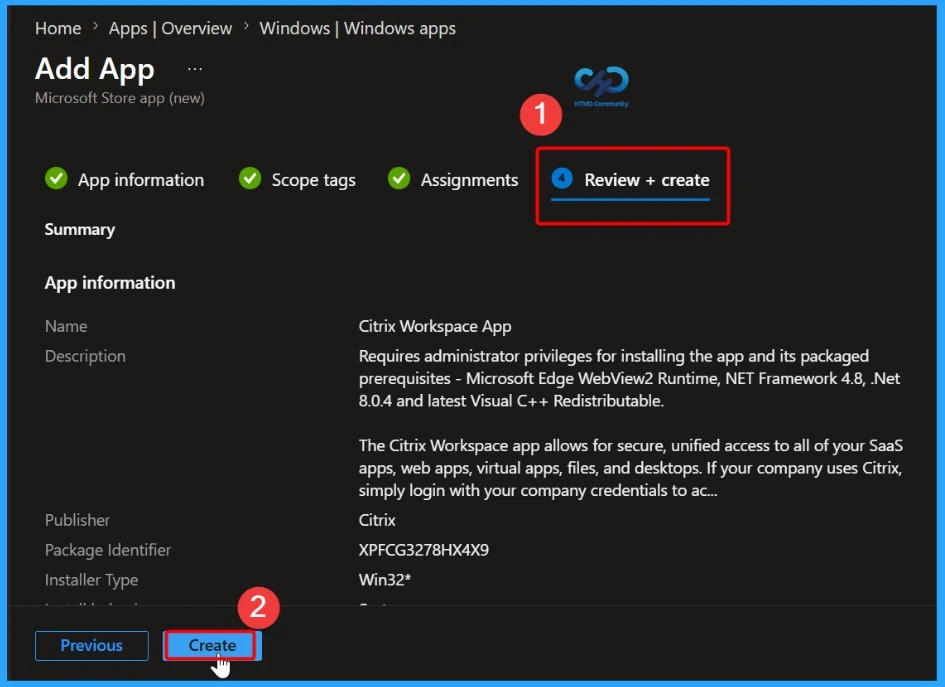945x687 pixels.
Task: Open Windows | Windows apps breadcrumb
Action: [357, 28]
